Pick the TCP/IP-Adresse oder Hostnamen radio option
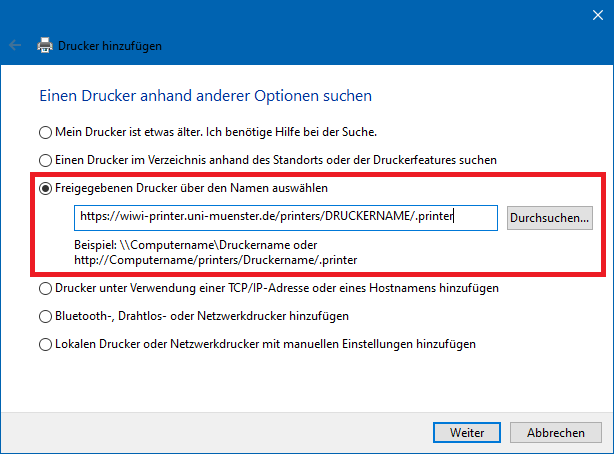 coord(45,289)
